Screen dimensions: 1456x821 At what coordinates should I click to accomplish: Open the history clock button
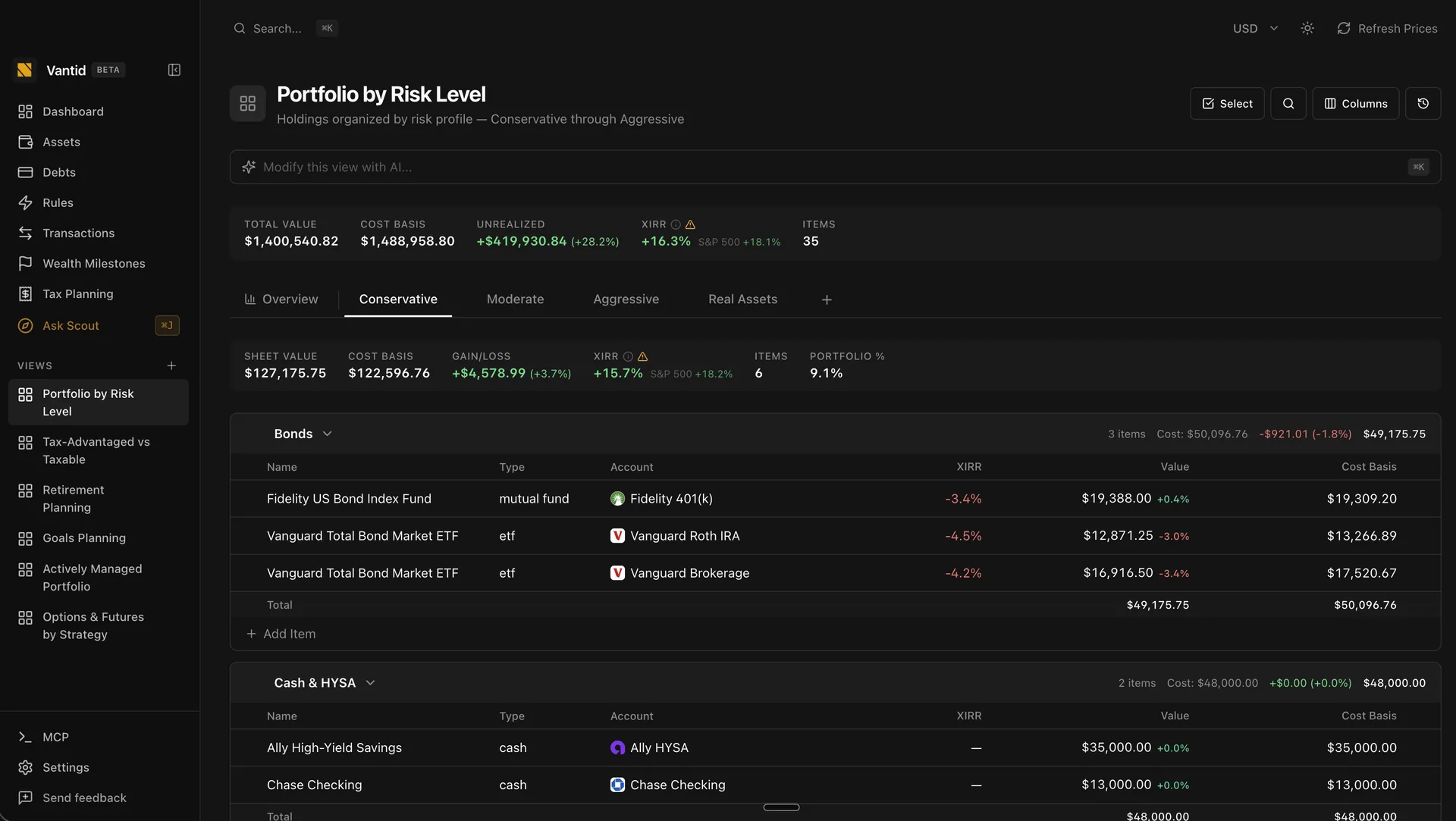pos(1423,103)
